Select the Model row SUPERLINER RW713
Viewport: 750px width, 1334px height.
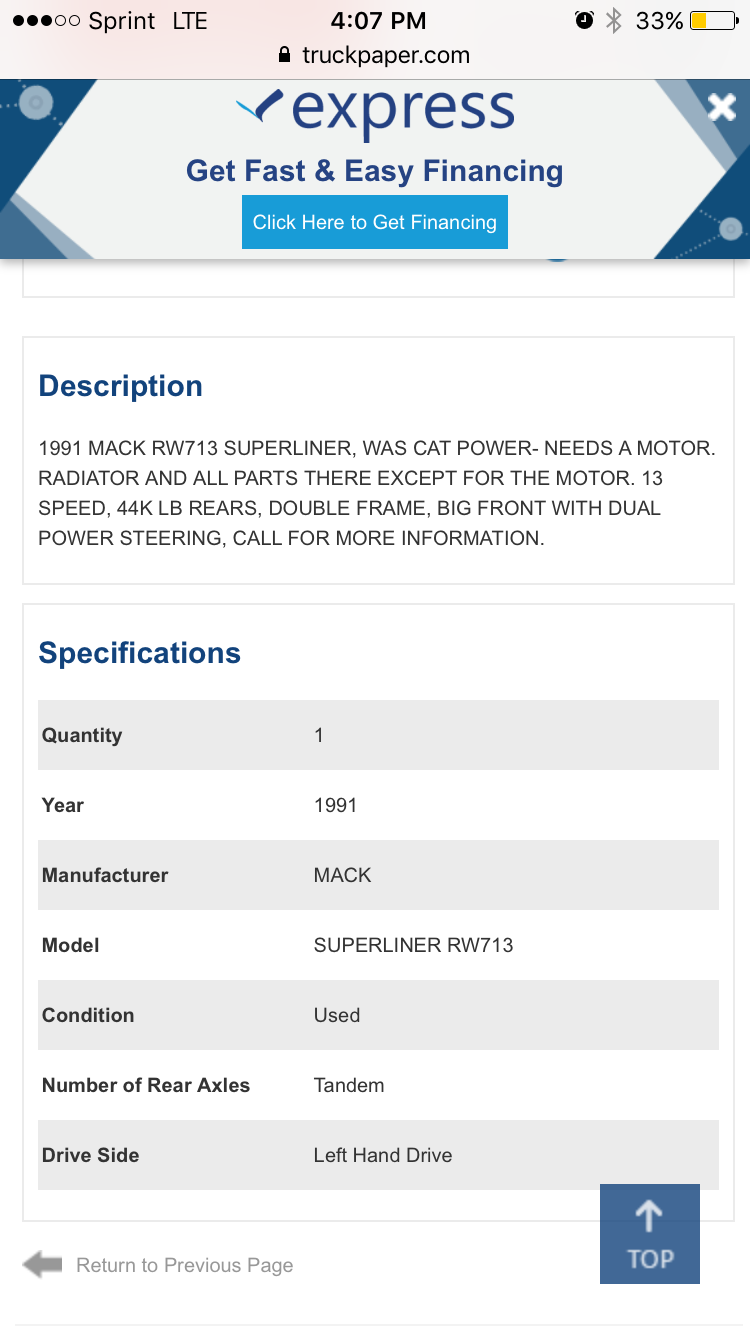tap(378, 945)
